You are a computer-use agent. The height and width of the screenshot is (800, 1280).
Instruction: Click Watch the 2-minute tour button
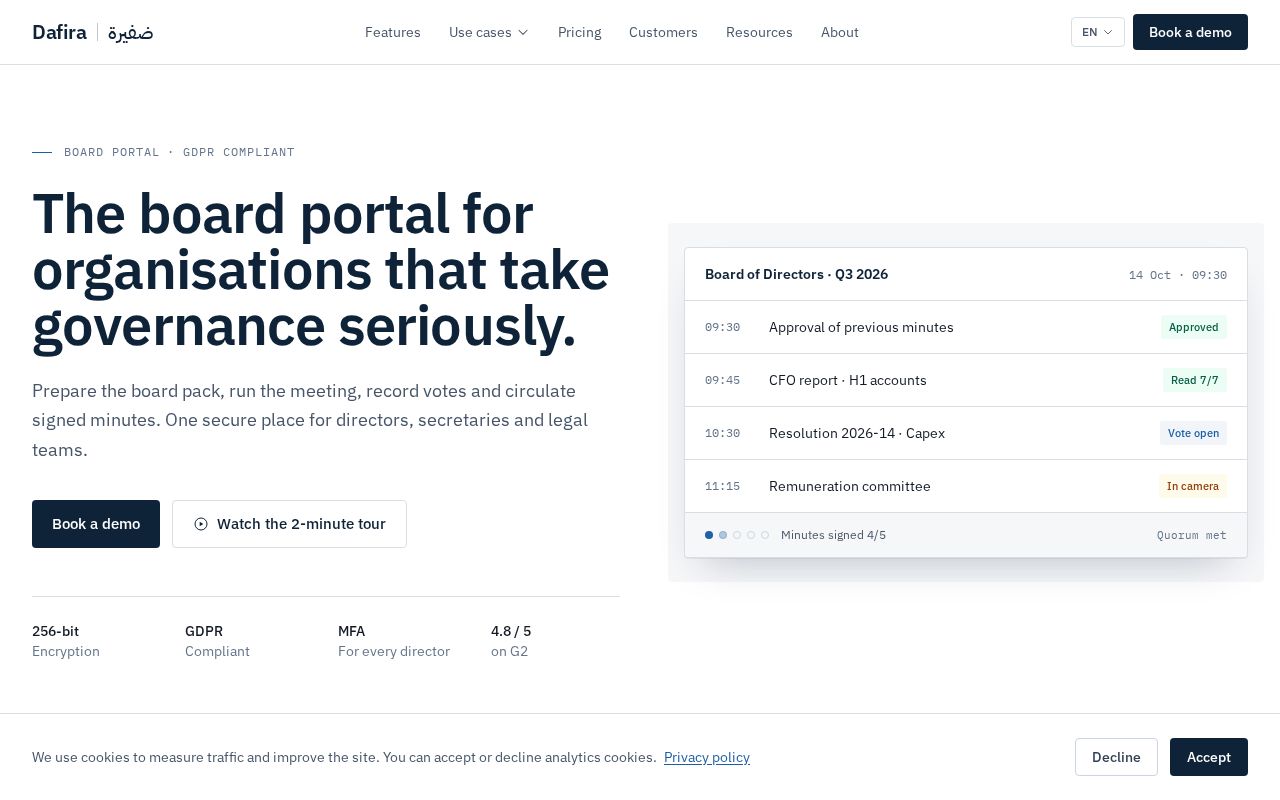(x=289, y=524)
